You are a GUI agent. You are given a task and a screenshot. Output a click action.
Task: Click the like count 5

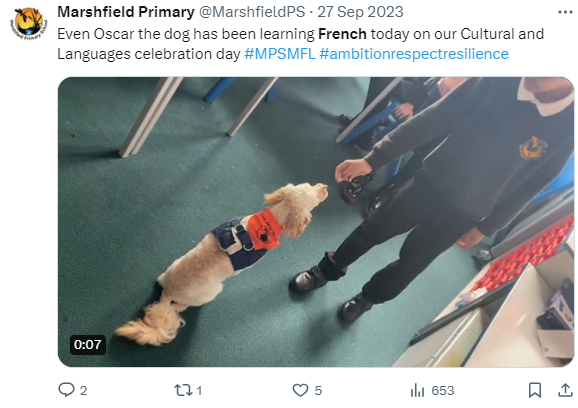(x=318, y=390)
